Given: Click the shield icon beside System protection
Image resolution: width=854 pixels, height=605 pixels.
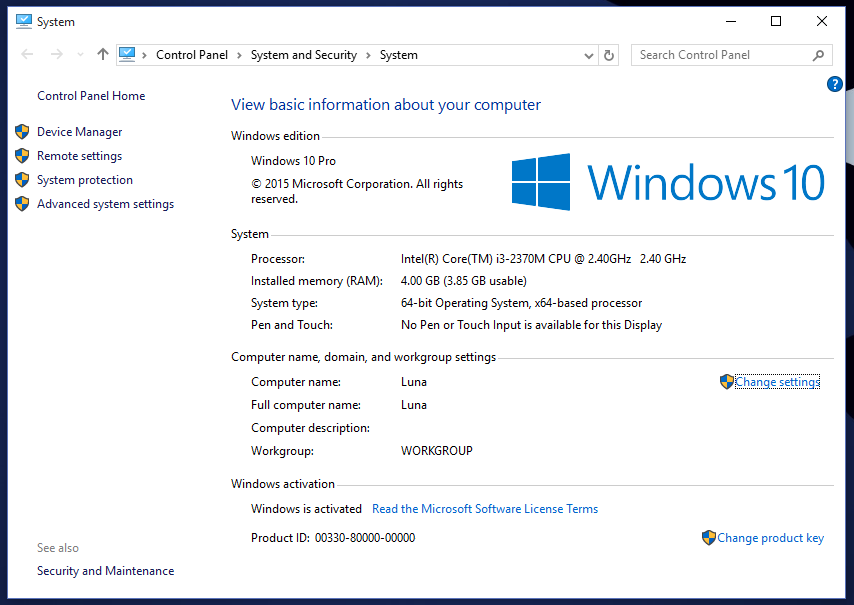Looking at the screenshot, I should point(22,180).
